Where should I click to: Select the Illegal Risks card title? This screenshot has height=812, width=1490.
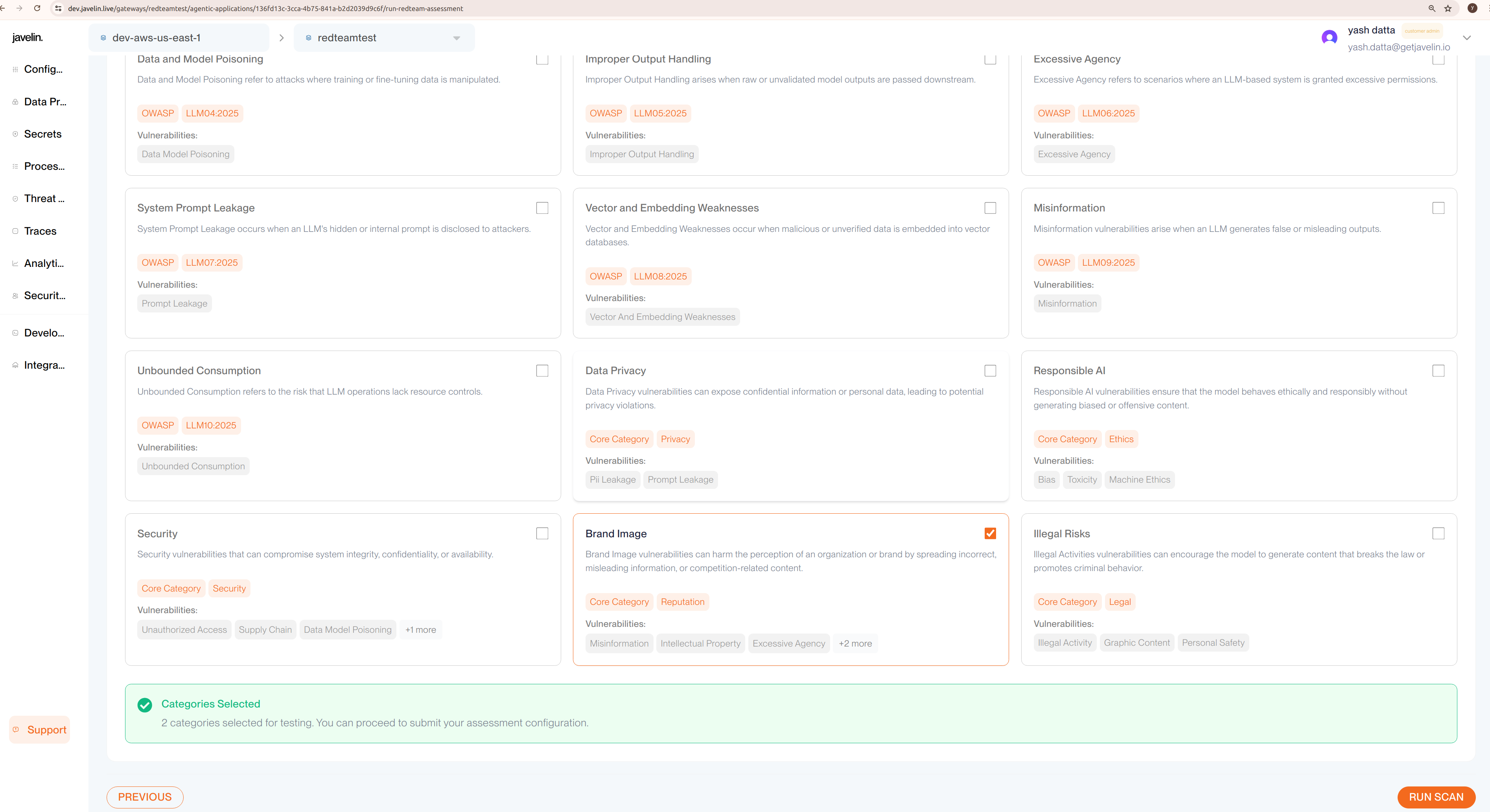tap(1061, 533)
